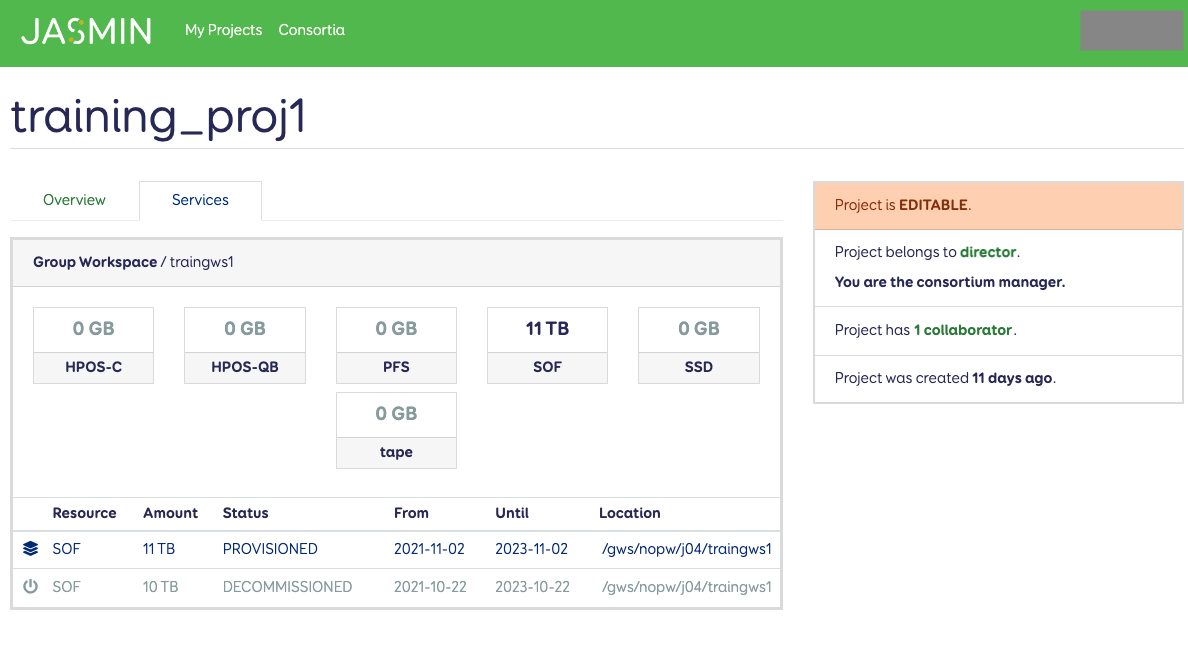Click the Group Workspace traingws1 header
Screen dimensions: 1188x655
point(133,262)
